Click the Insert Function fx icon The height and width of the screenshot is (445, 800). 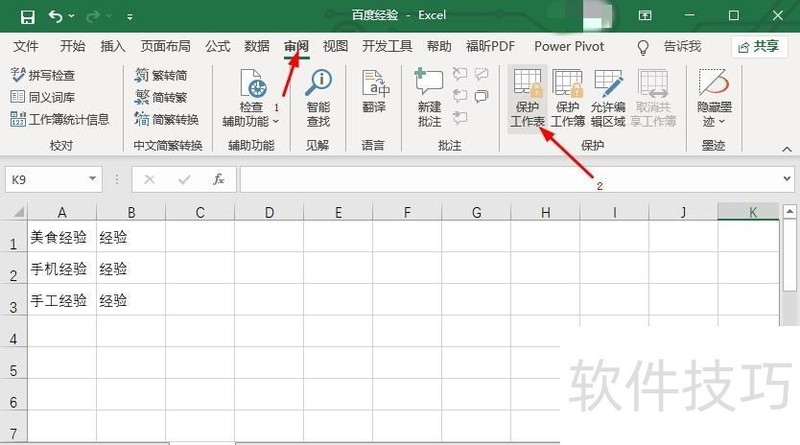[219, 180]
